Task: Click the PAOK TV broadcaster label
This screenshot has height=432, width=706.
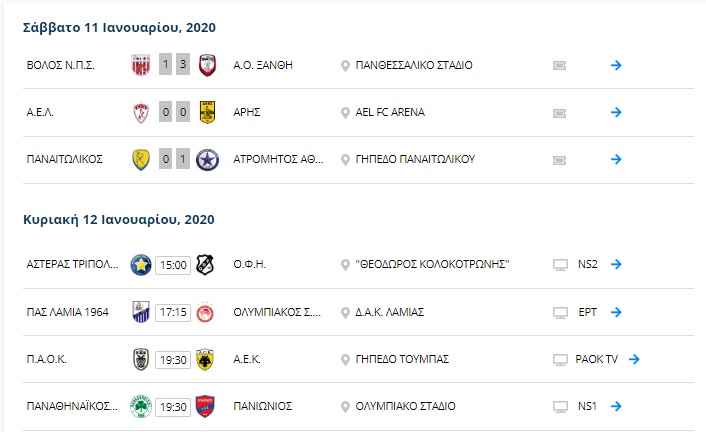Action: pyautogui.click(x=596, y=359)
